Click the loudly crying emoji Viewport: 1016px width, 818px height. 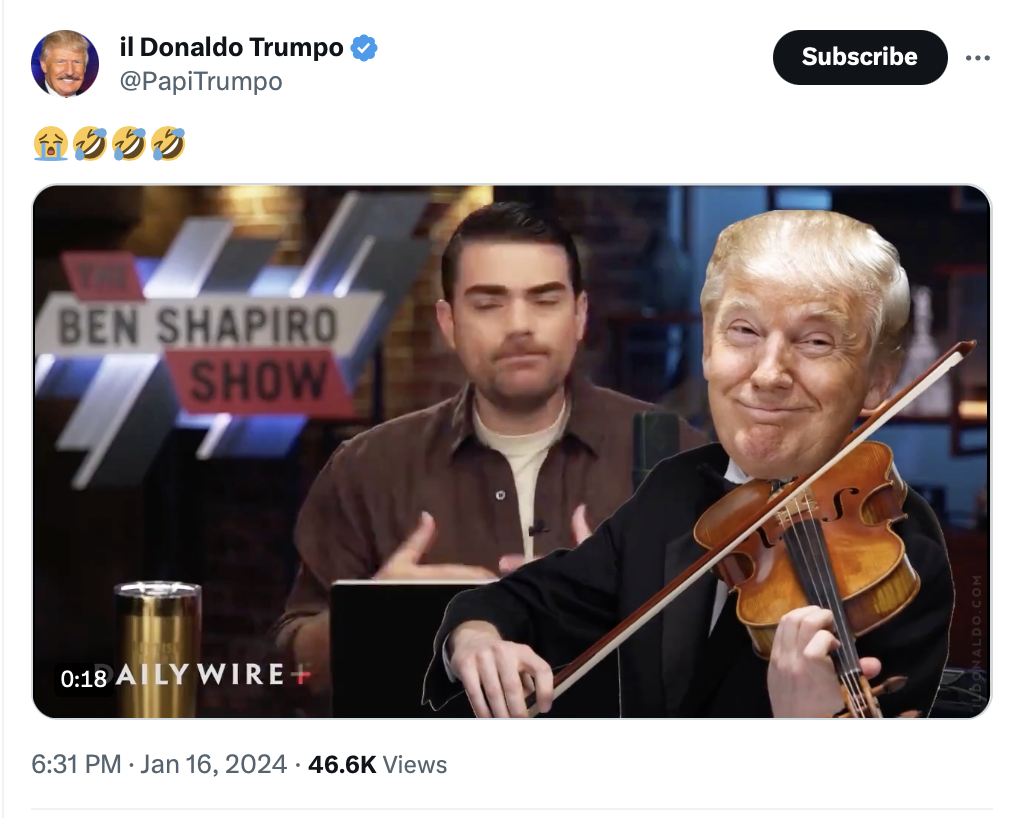pos(51,143)
